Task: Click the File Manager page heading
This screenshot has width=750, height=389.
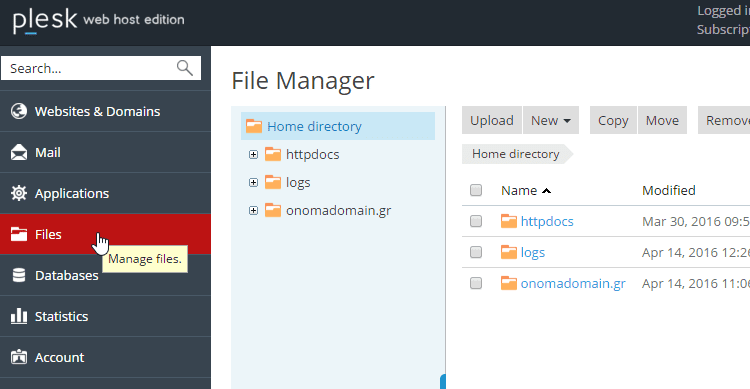Action: click(303, 81)
